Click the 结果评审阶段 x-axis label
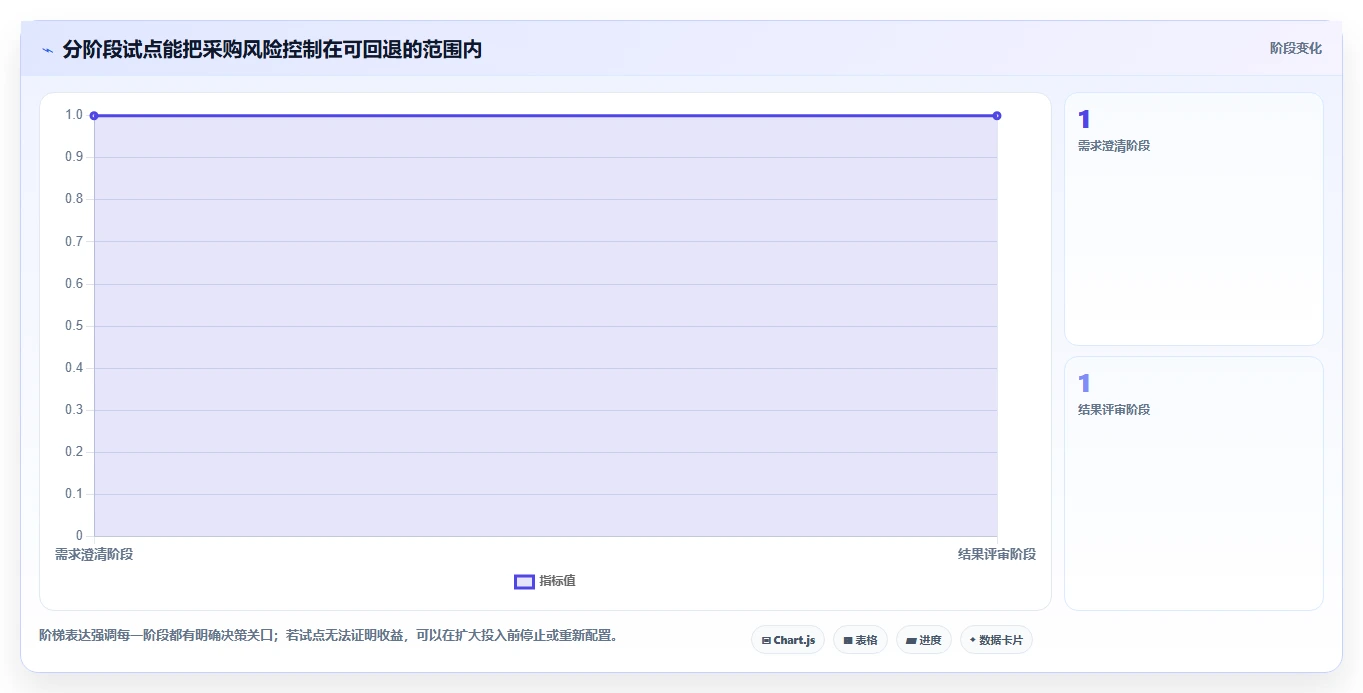The height and width of the screenshot is (693, 1363). pyautogui.click(x=997, y=554)
